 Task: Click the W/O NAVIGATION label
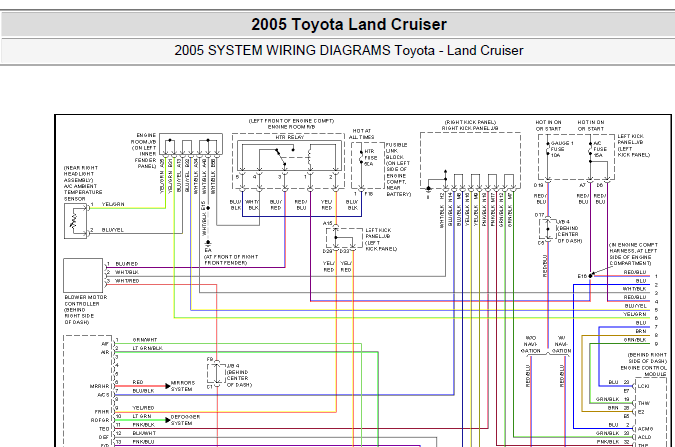530,345
